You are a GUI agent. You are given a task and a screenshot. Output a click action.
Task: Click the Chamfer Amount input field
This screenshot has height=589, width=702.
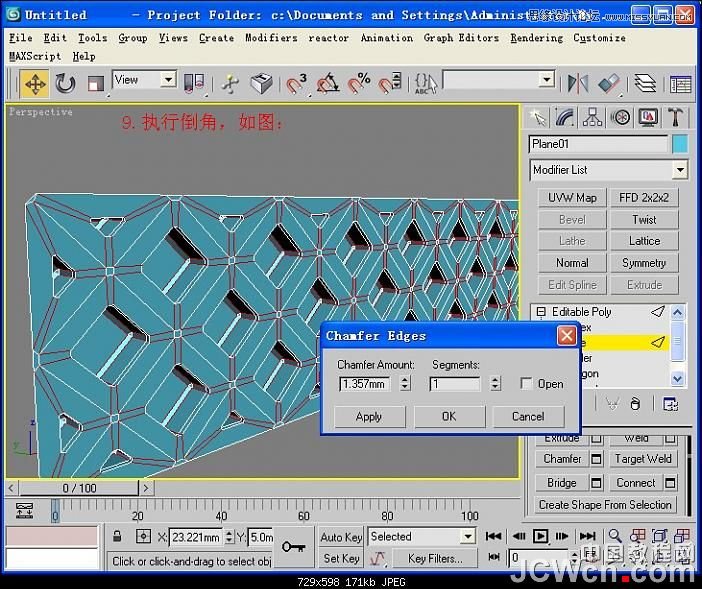click(364, 384)
